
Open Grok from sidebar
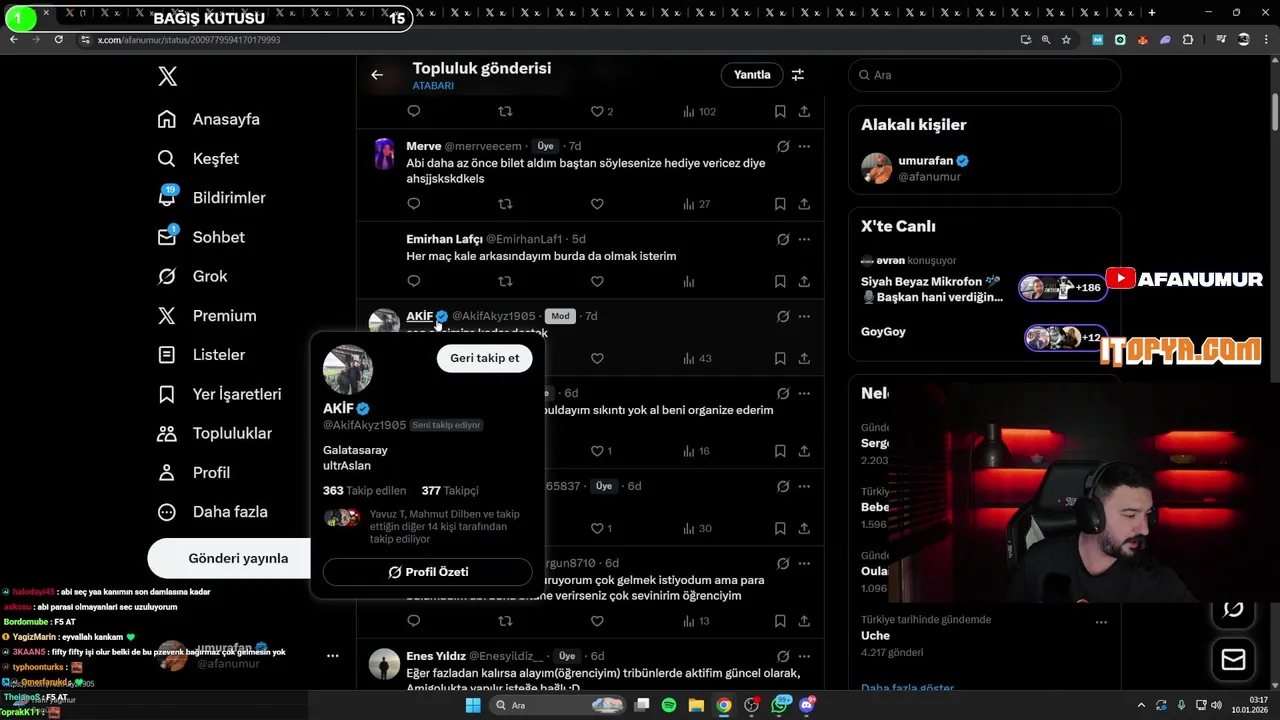[193, 276]
